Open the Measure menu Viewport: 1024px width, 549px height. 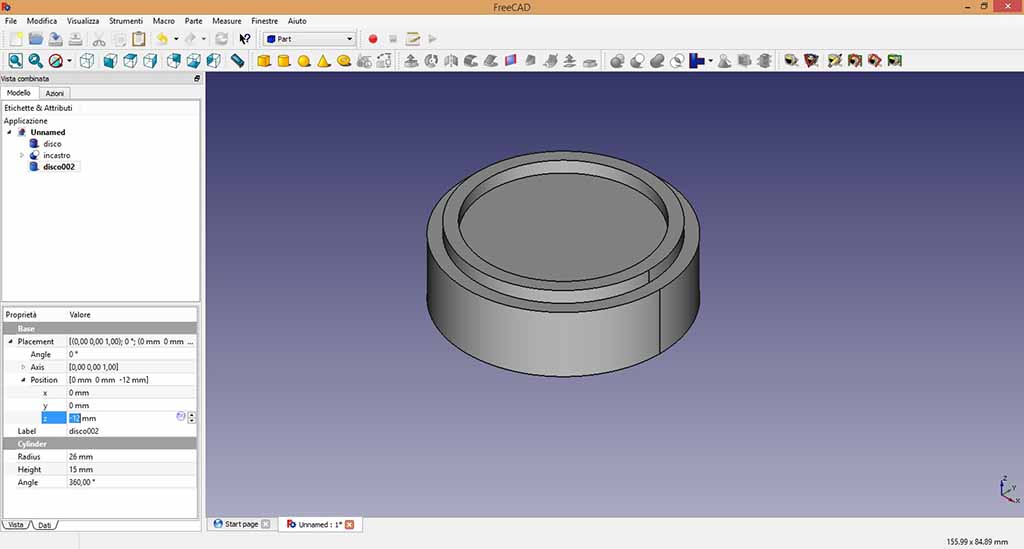[227, 21]
